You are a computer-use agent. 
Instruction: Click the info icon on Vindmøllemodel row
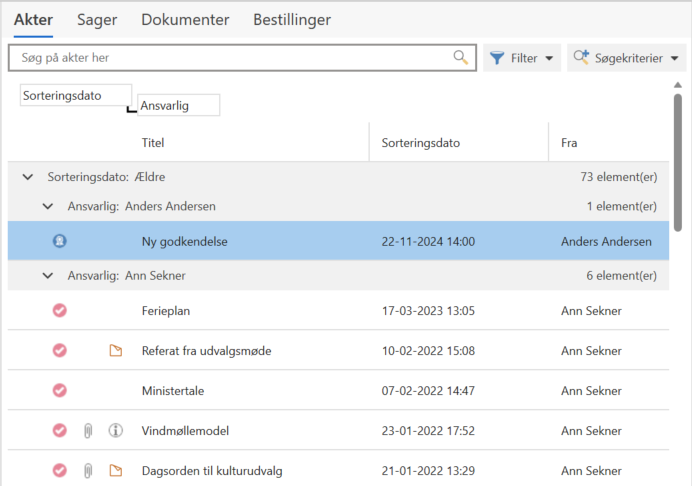115,431
